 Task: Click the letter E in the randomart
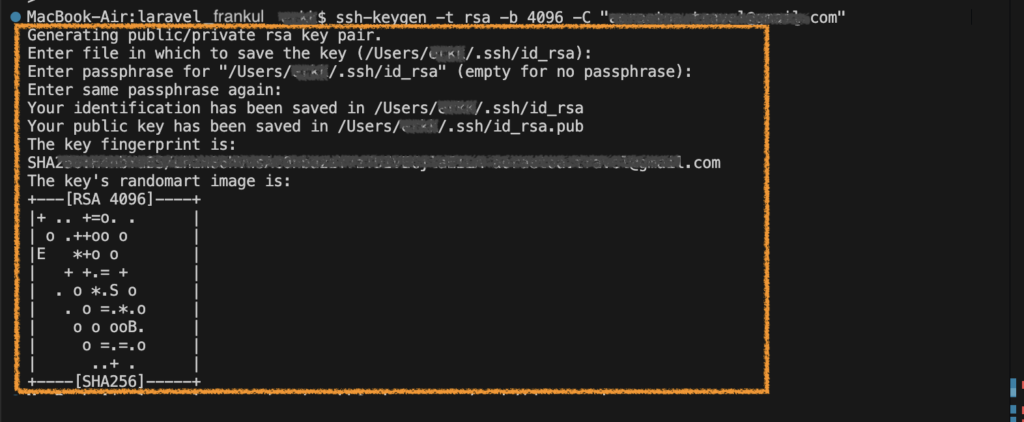(x=41, y=254)
